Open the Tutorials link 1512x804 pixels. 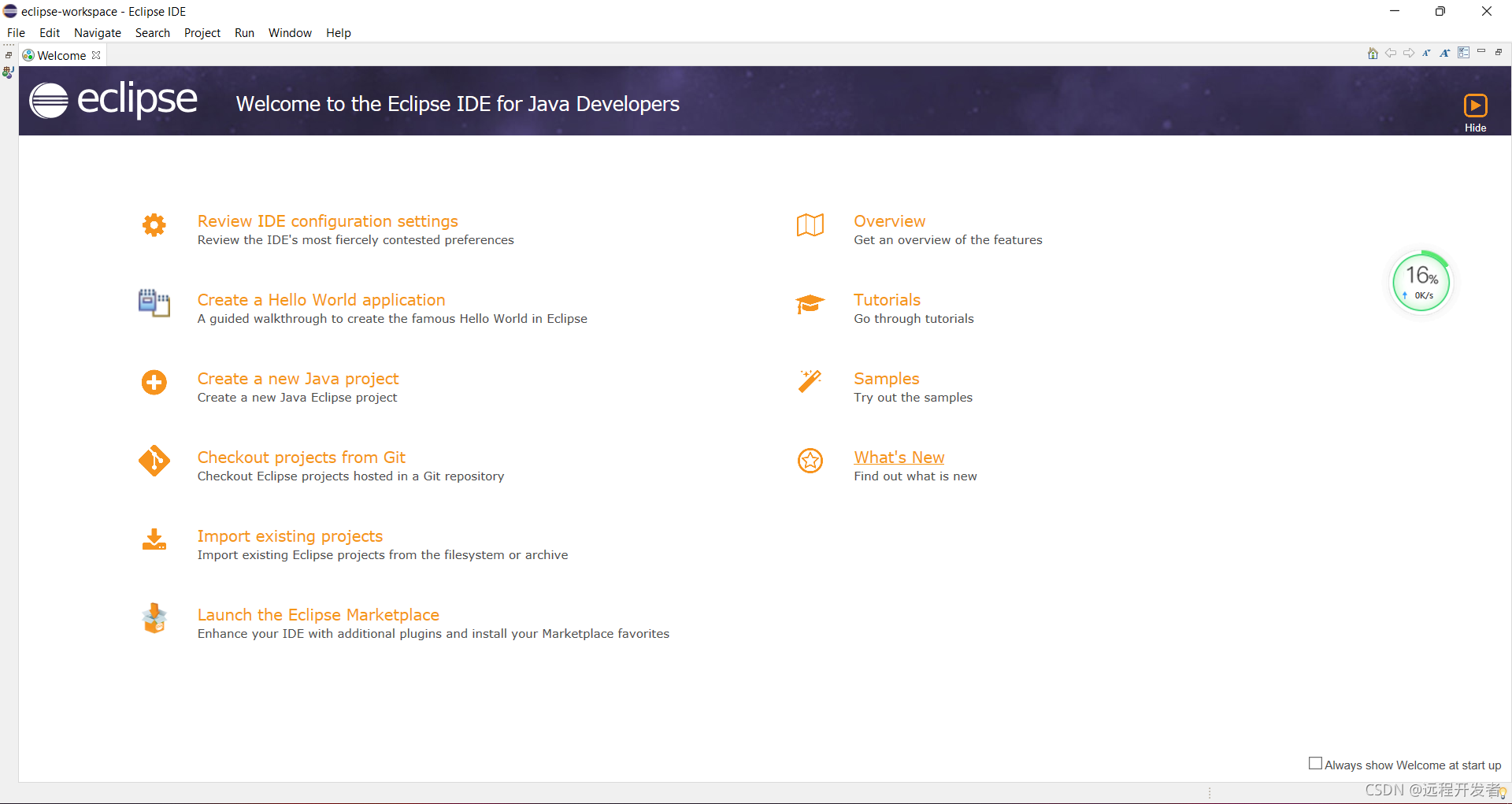pos(887,300)
